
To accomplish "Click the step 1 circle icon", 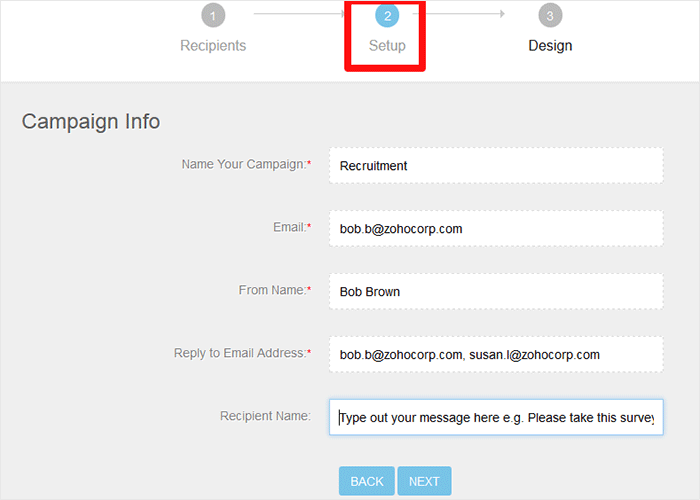I will 213,15.
